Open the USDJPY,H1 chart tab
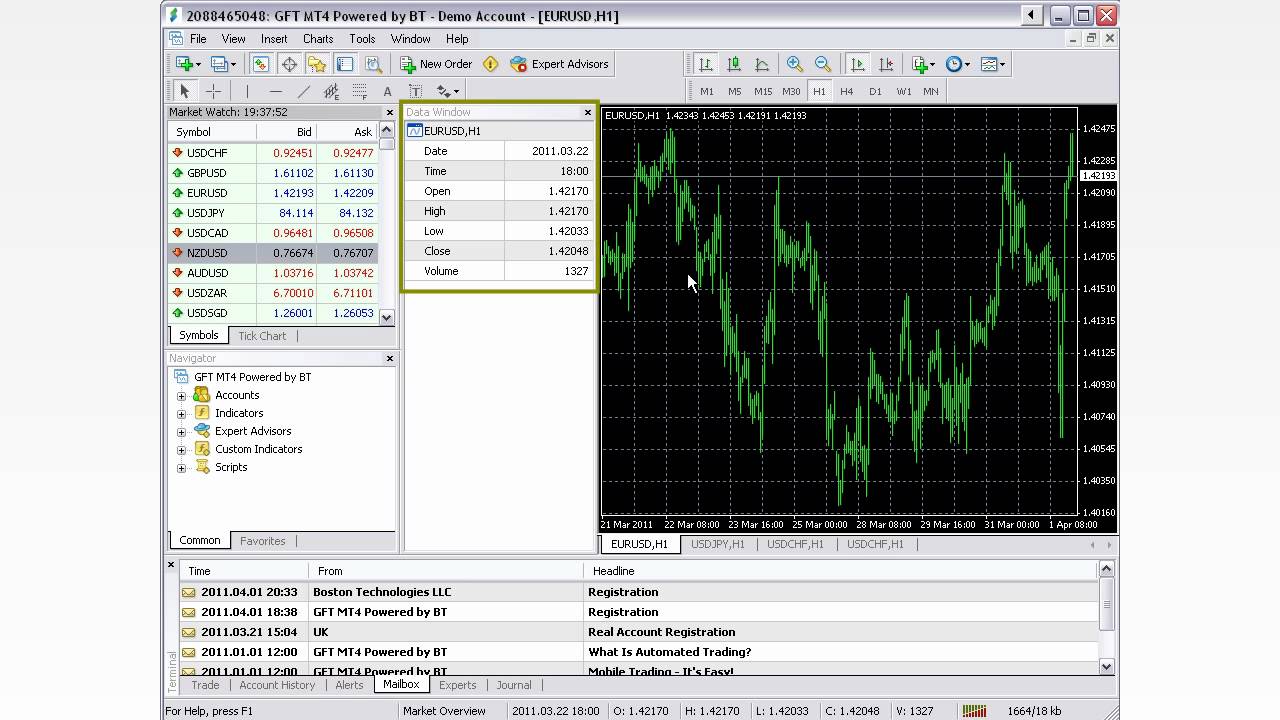This screenshot has height=720, width=1280. tap(718, 545)
